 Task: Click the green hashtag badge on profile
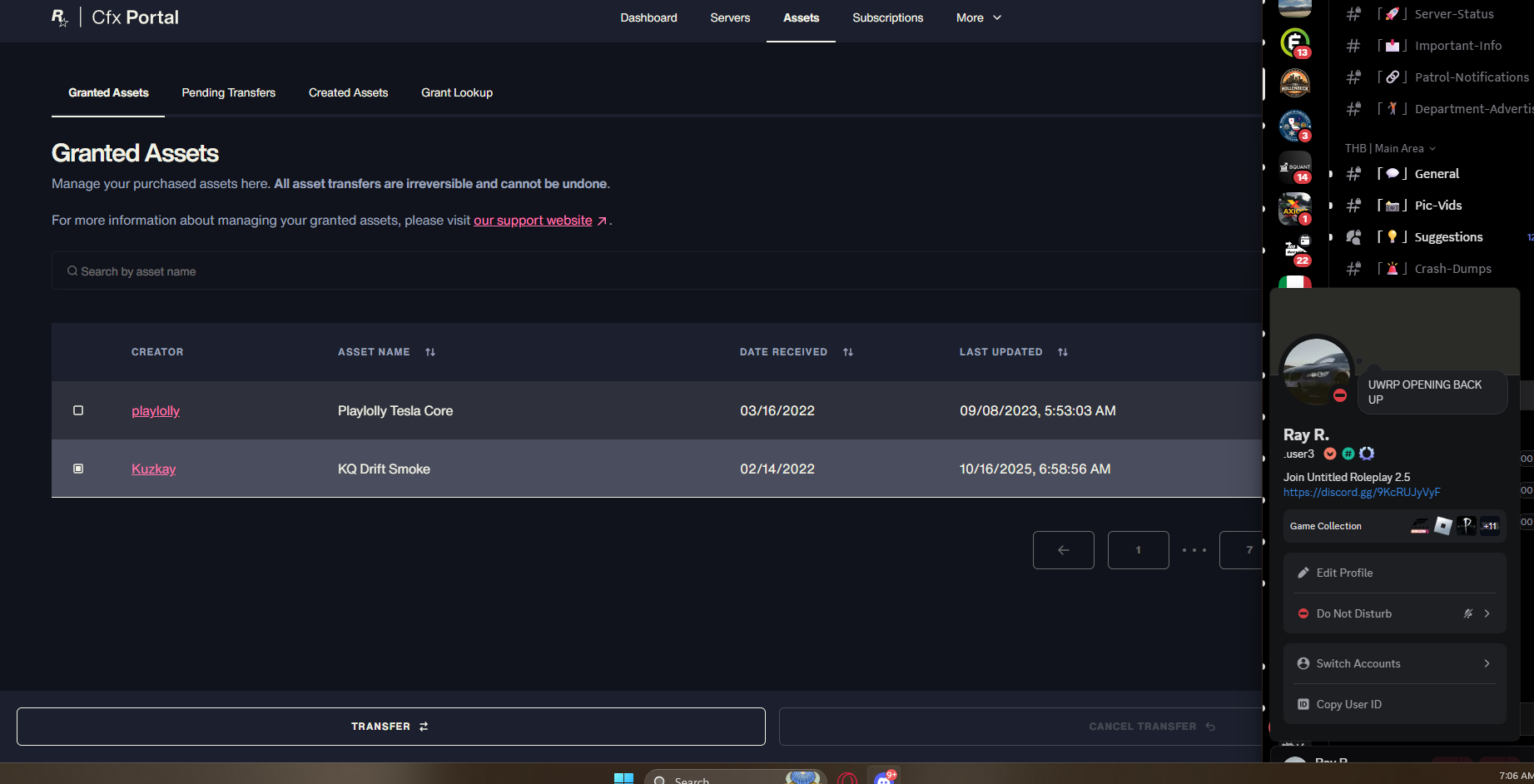(1348, 454)
